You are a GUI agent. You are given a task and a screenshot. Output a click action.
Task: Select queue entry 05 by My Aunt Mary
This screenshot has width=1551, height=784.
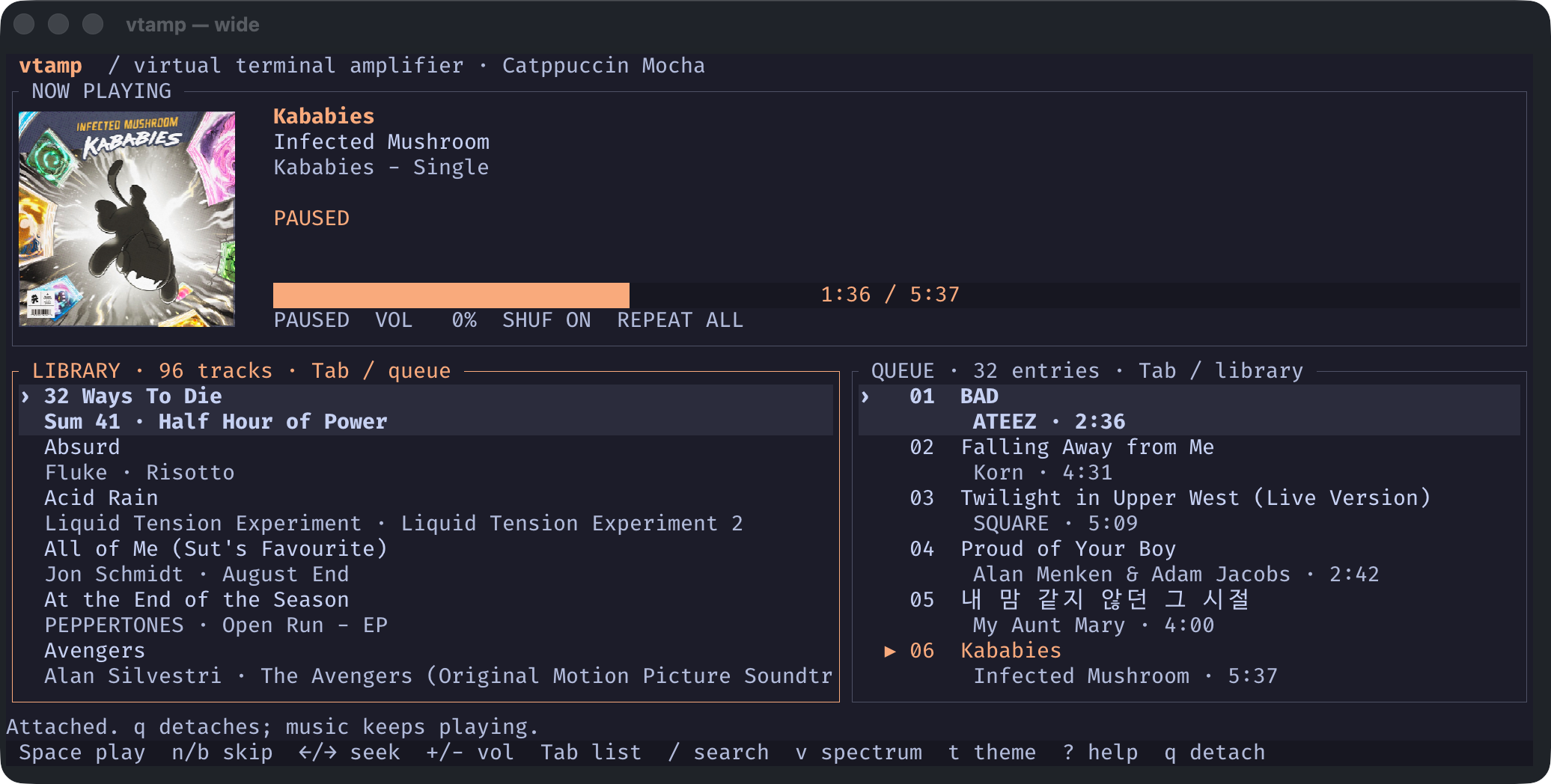click(1189, 613)
